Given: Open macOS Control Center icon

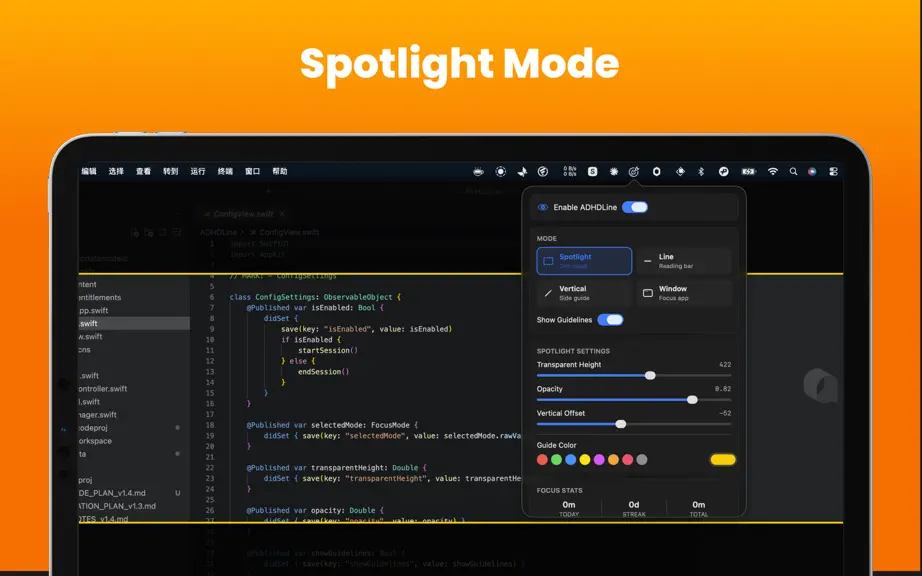Looking at the screenshot, I should tap(833, 172).
